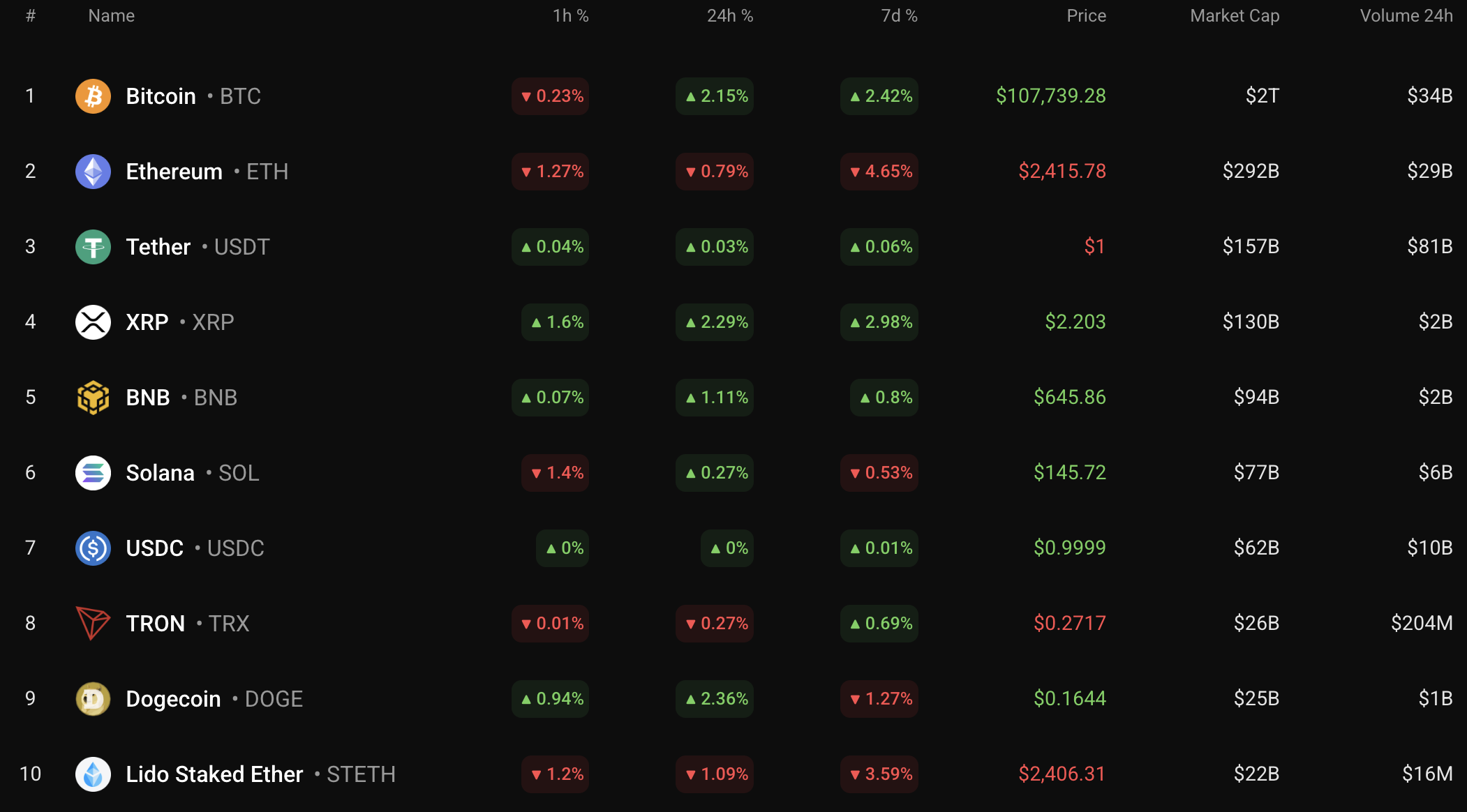Click the BNB logo icon
Viewport: 1467px width, 812px height.
pos(93,398)
